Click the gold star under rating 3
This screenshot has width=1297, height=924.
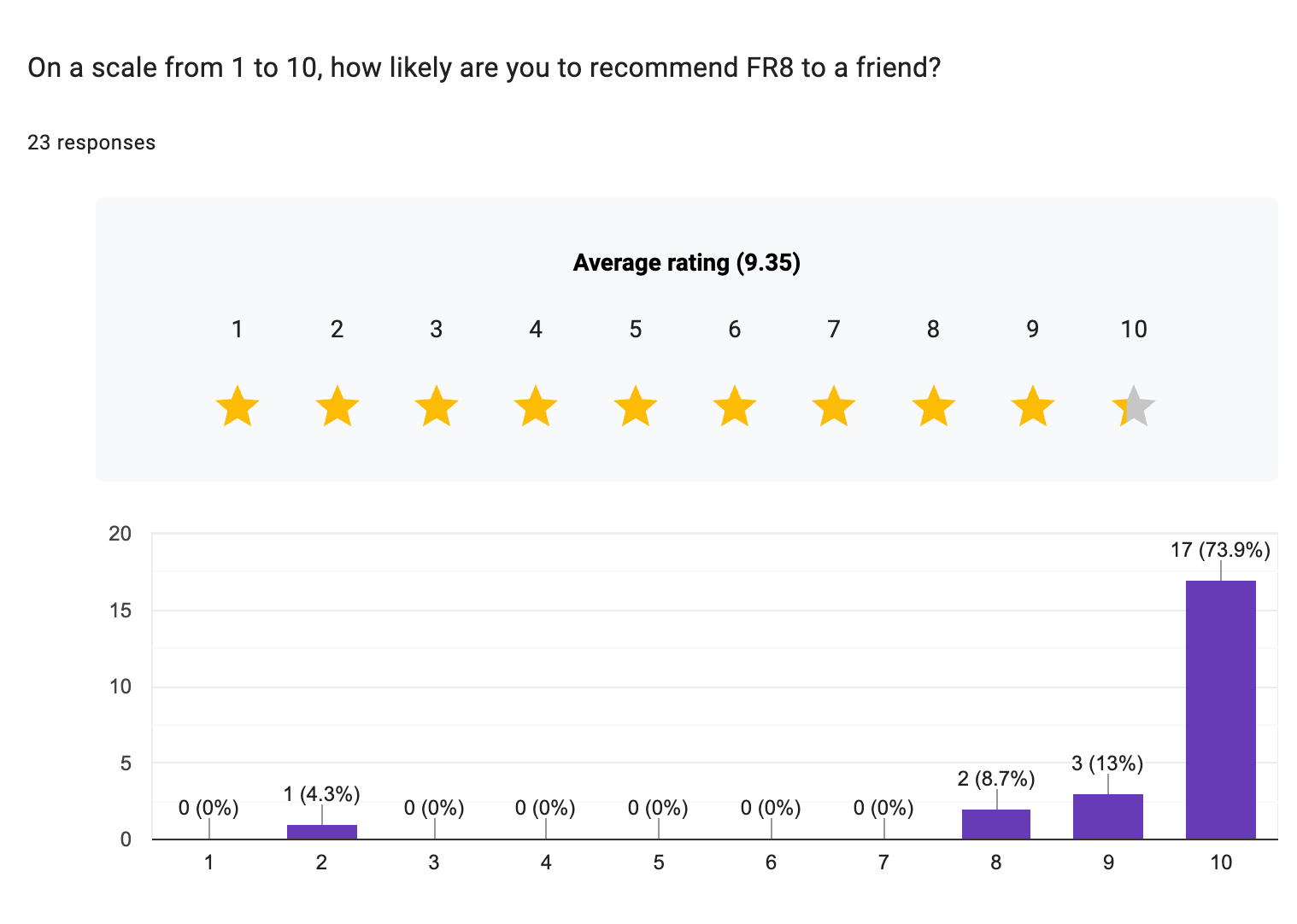pyautogui.click(x=437, y=406)
